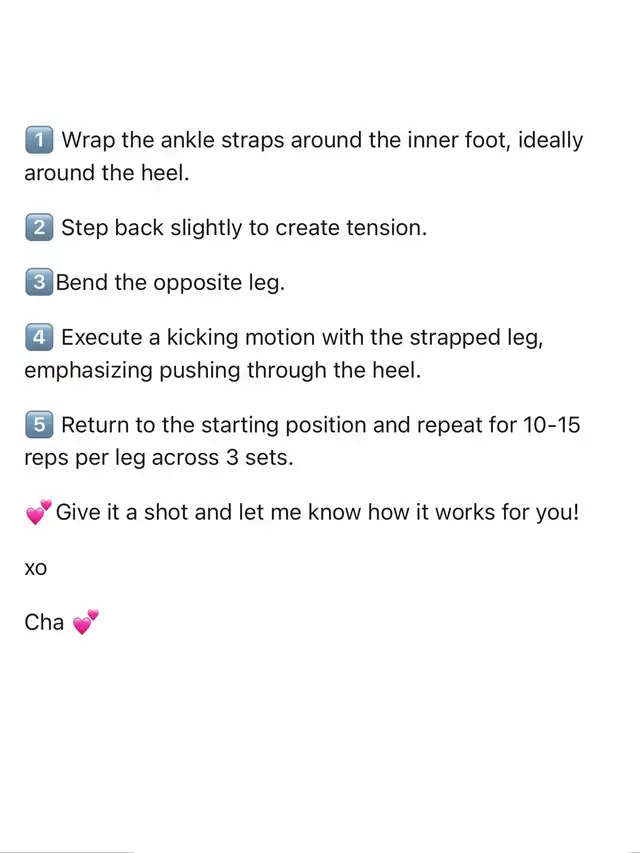Click the pink hearts emoji before 'Give it a shot'
640x853 pixels.
coord(38,513)
